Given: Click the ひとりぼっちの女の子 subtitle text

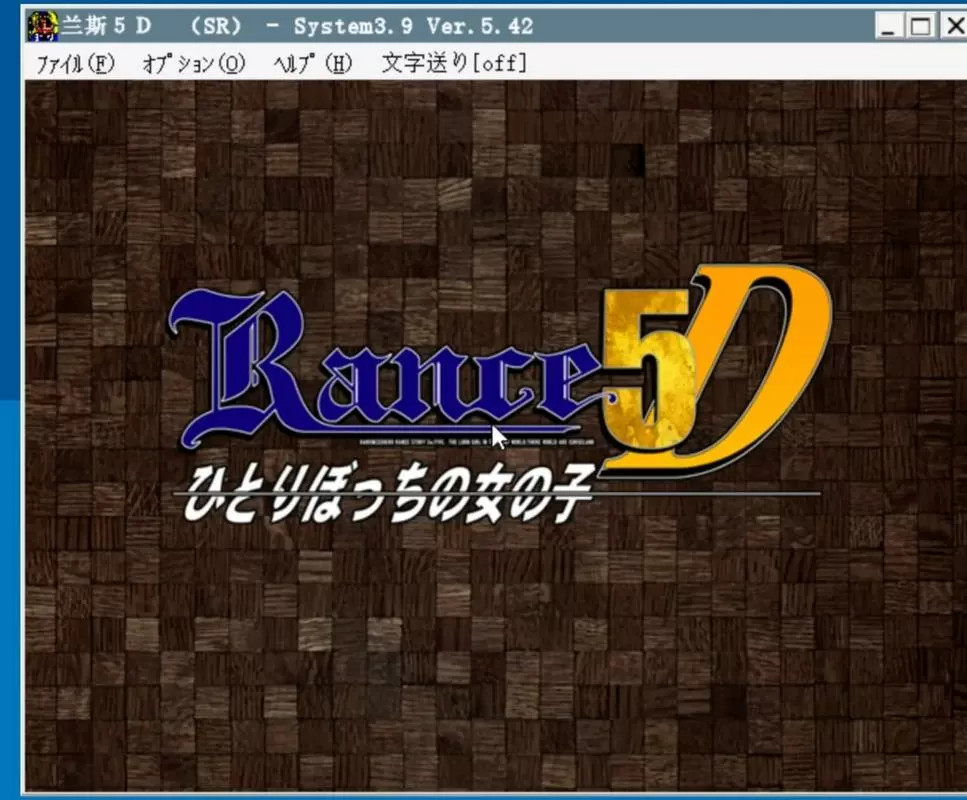Looking at the screenshot, I should pos(389,495).
